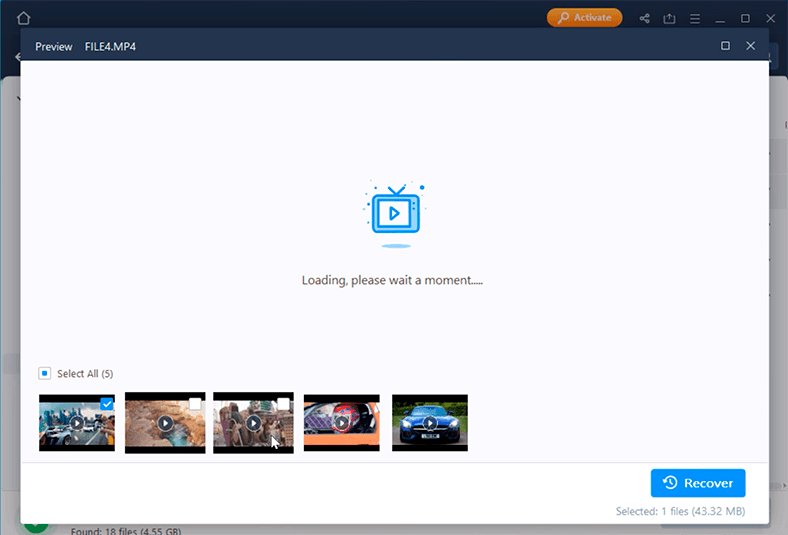Open the share icon in title bar
The image size is (788, 535).
tap(644, 19)
